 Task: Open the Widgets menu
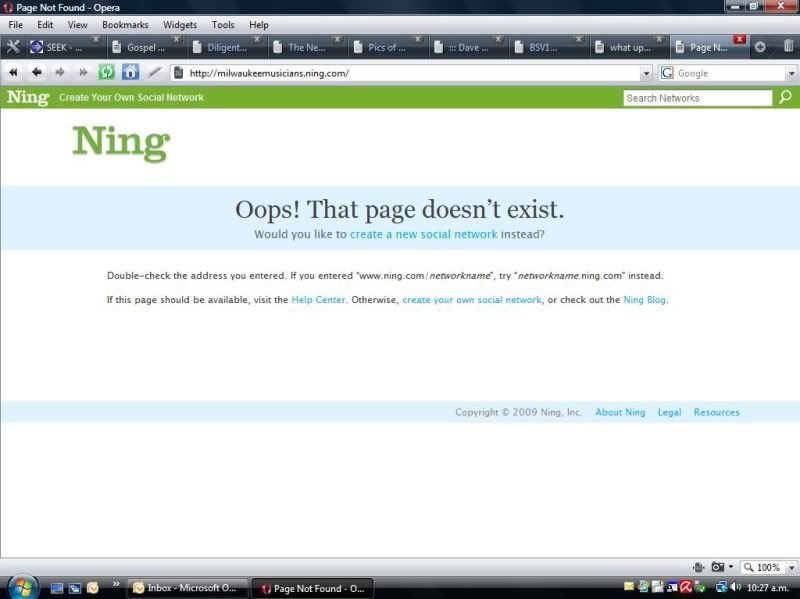180,24
